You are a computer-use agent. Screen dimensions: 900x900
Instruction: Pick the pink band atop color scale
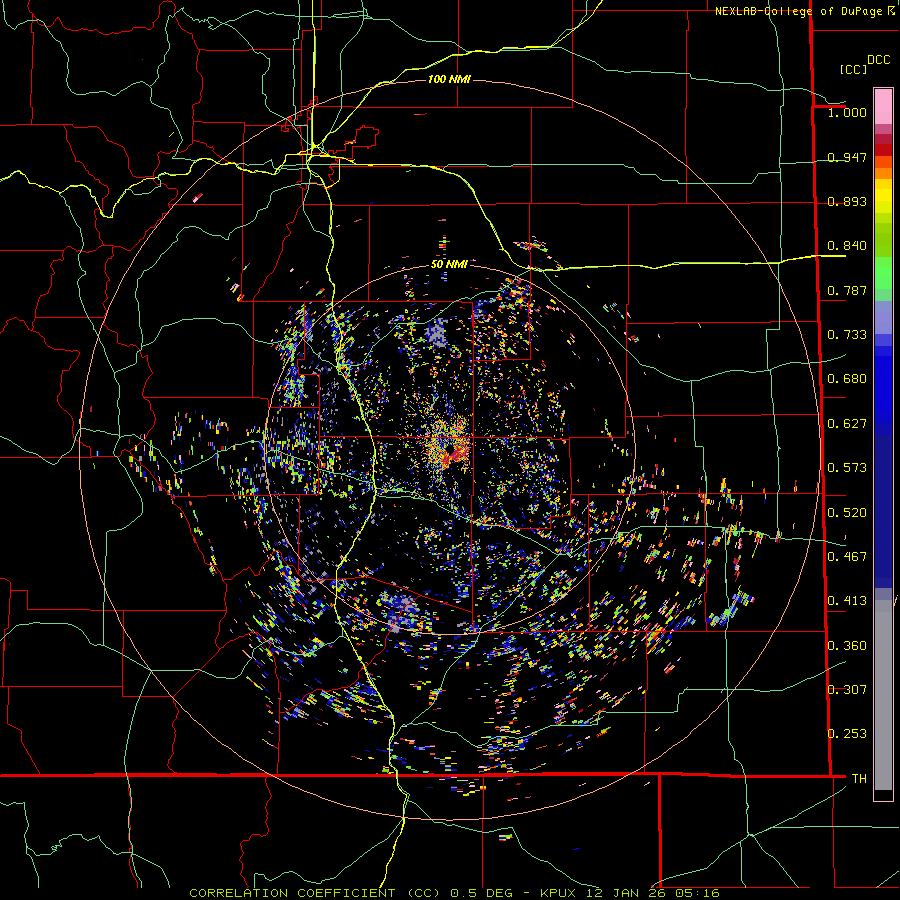click(883, 106)
